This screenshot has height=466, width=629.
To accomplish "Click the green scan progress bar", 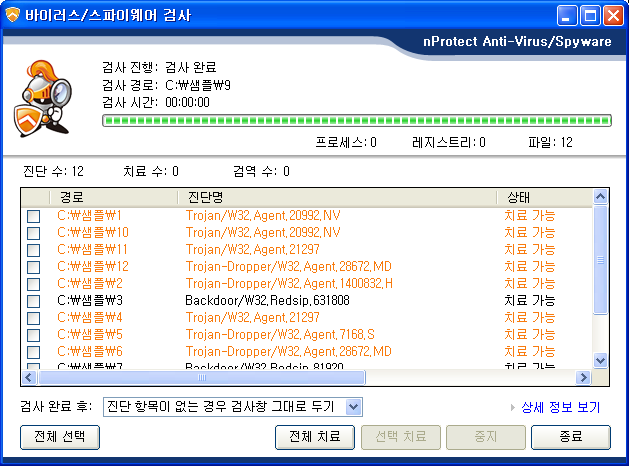I will tap(357, 120).
